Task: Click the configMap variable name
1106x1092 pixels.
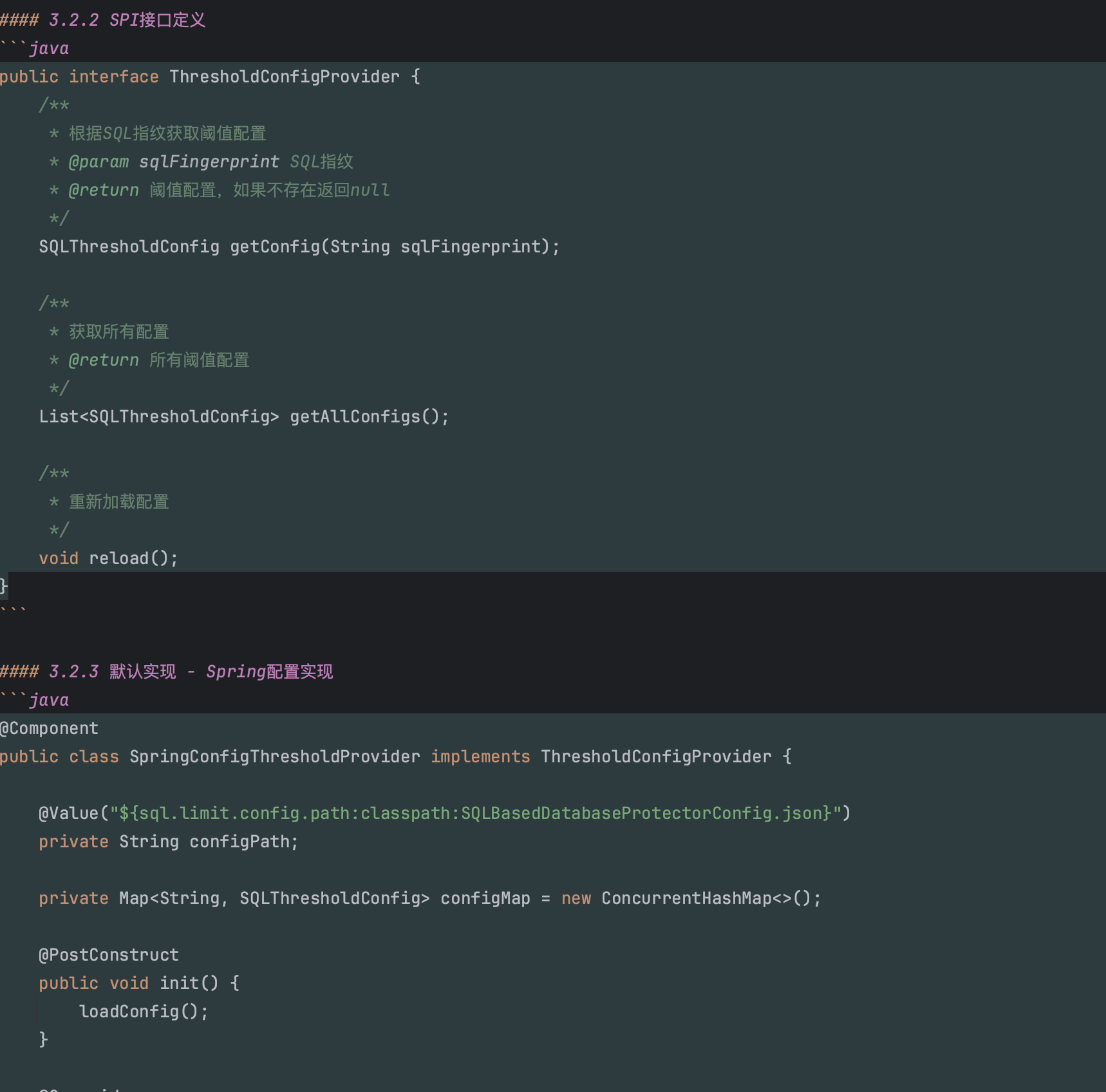Action: pos(485,898)
